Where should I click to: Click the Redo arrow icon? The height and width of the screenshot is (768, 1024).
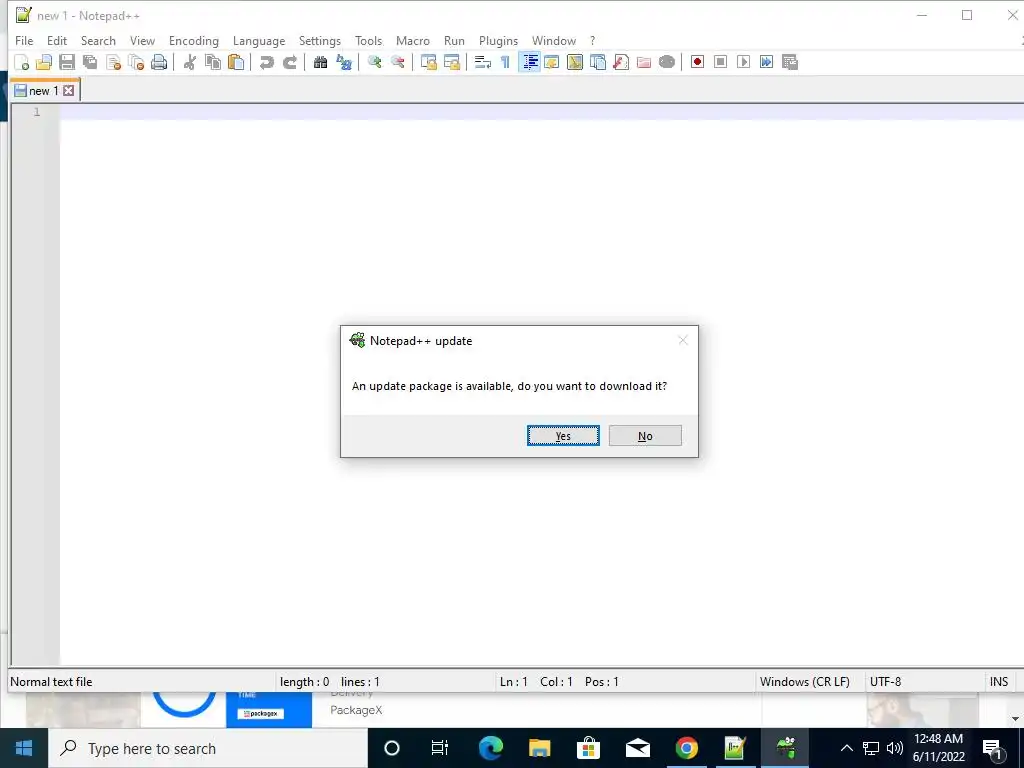pyautogui.click(x=289, y=62)
